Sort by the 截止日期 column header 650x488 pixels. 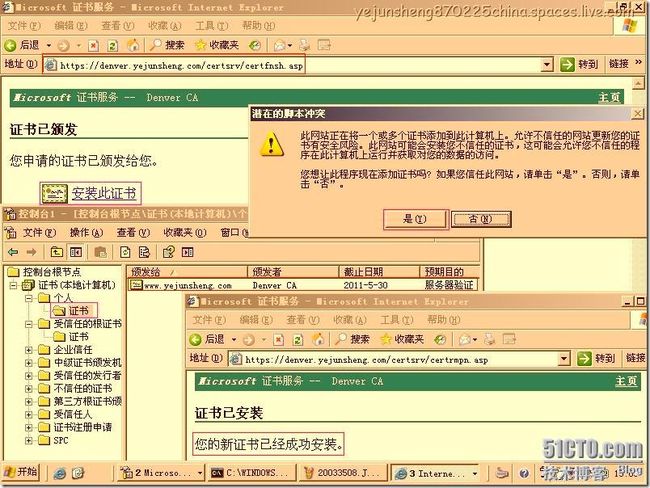379,272
